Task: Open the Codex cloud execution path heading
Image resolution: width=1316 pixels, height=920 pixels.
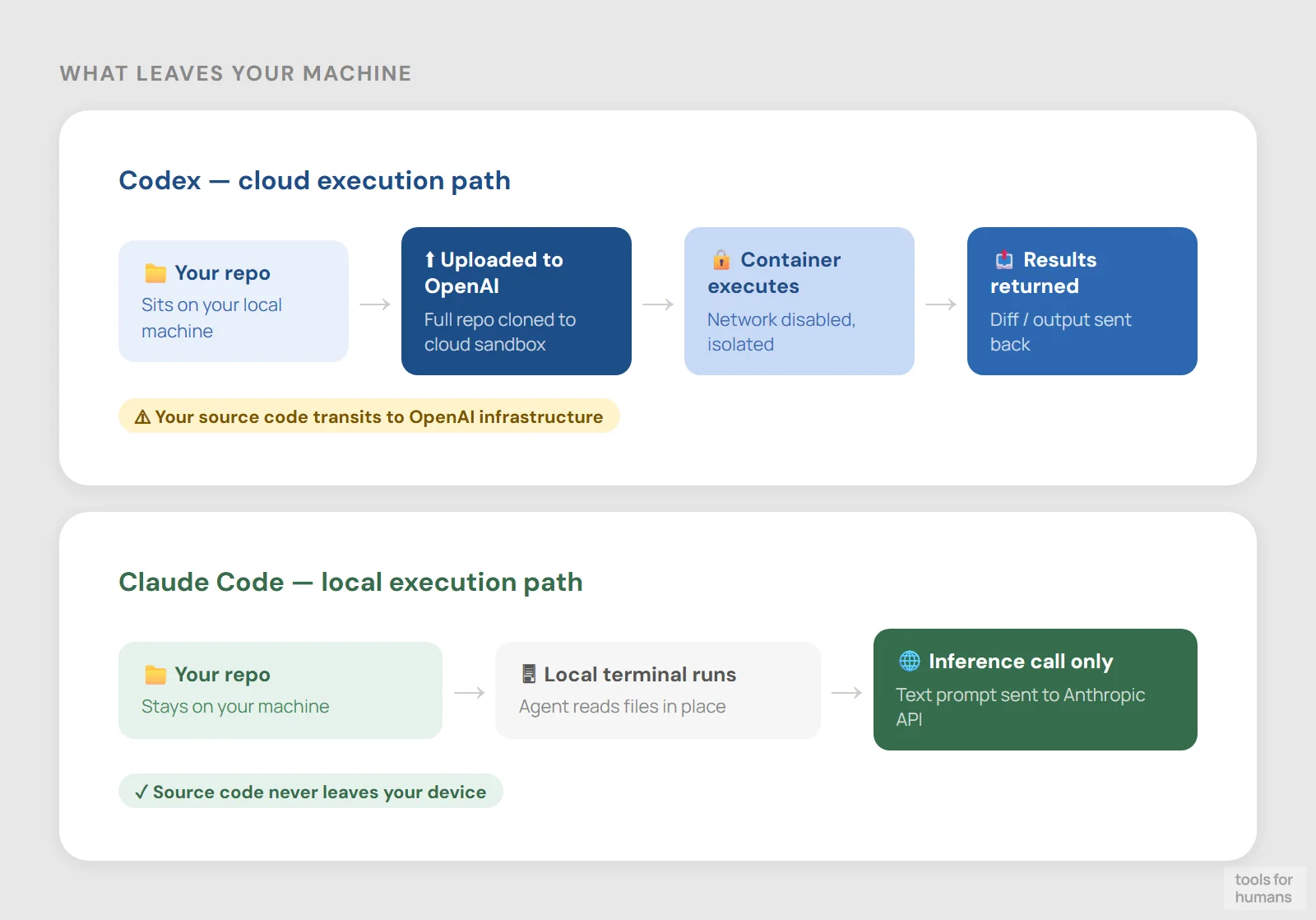Action: (315, 180)
